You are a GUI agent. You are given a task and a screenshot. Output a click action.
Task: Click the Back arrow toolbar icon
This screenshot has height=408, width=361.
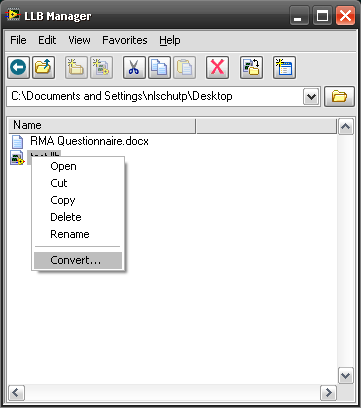(x=19, y=68)
